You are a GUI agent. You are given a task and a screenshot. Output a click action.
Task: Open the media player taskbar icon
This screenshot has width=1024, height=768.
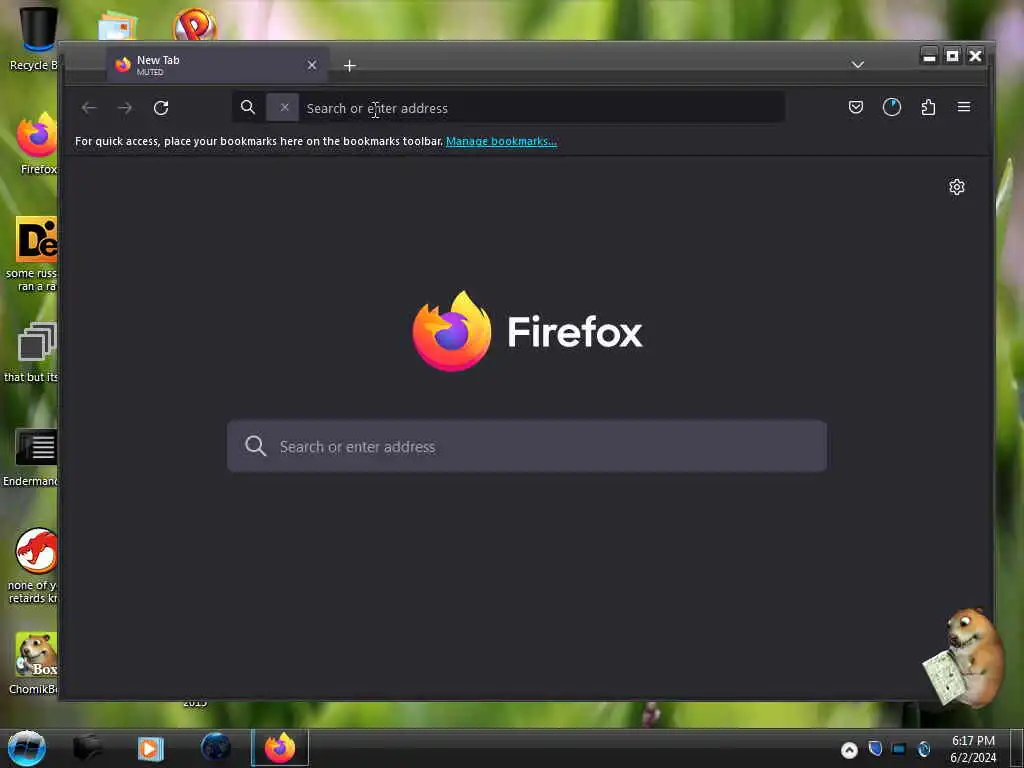150,748
